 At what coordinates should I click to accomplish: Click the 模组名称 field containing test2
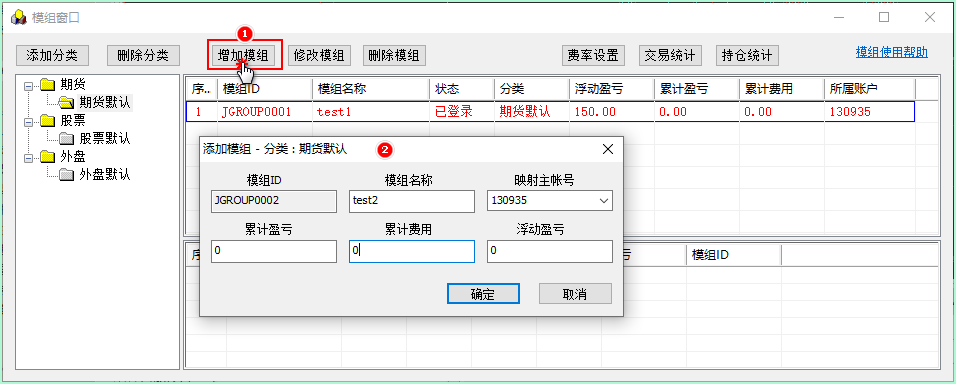click(x=412, y=201)
